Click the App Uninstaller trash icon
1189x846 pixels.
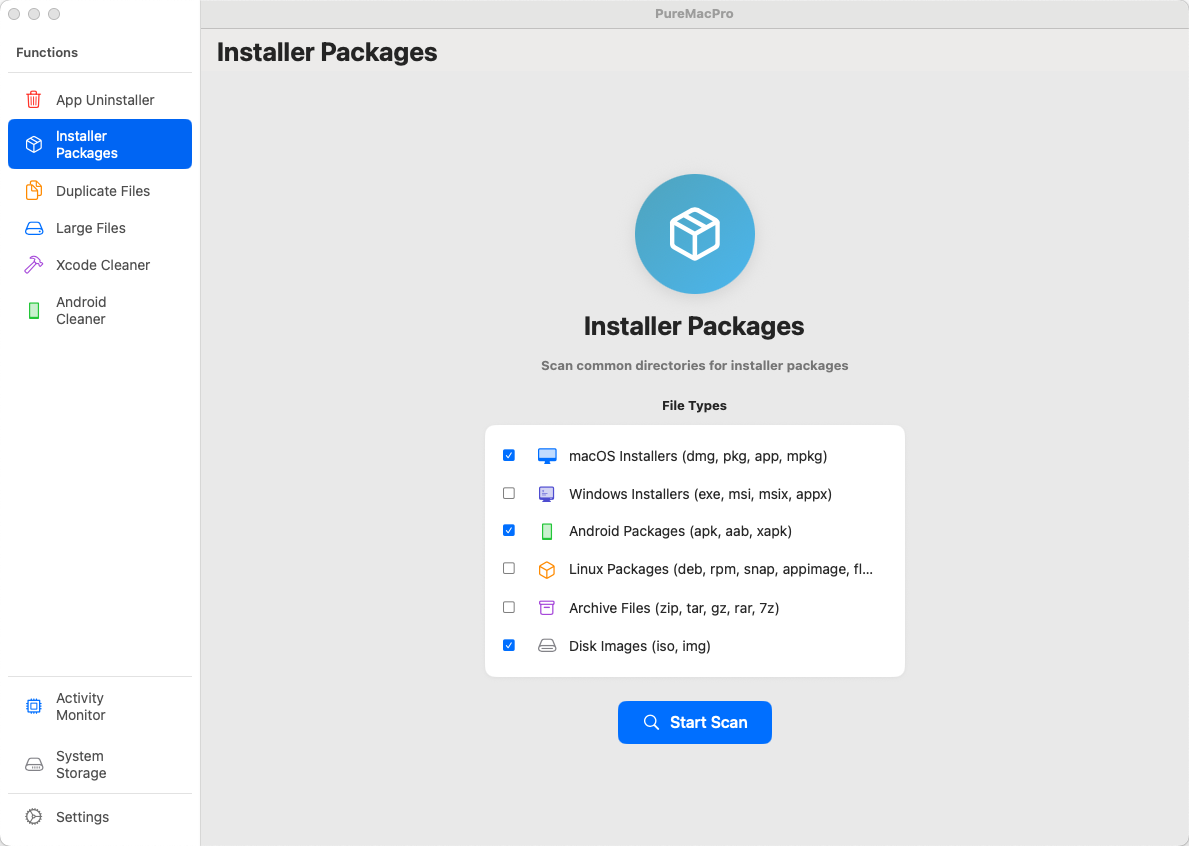[34, 100]
